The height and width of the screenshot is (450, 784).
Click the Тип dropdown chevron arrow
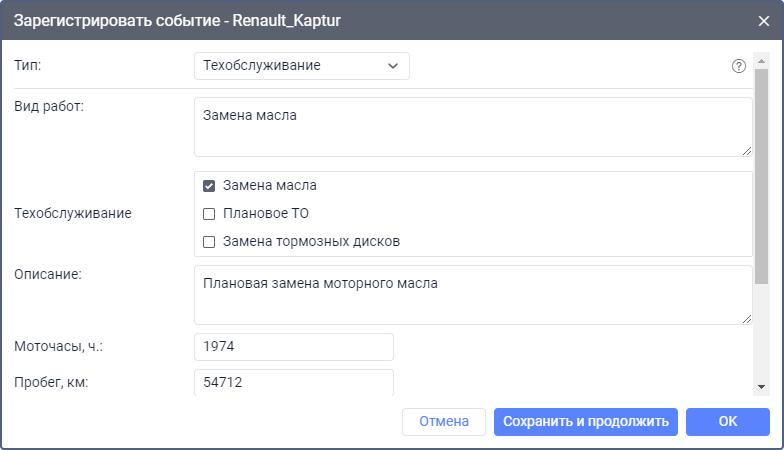click(x=392, y=66)
